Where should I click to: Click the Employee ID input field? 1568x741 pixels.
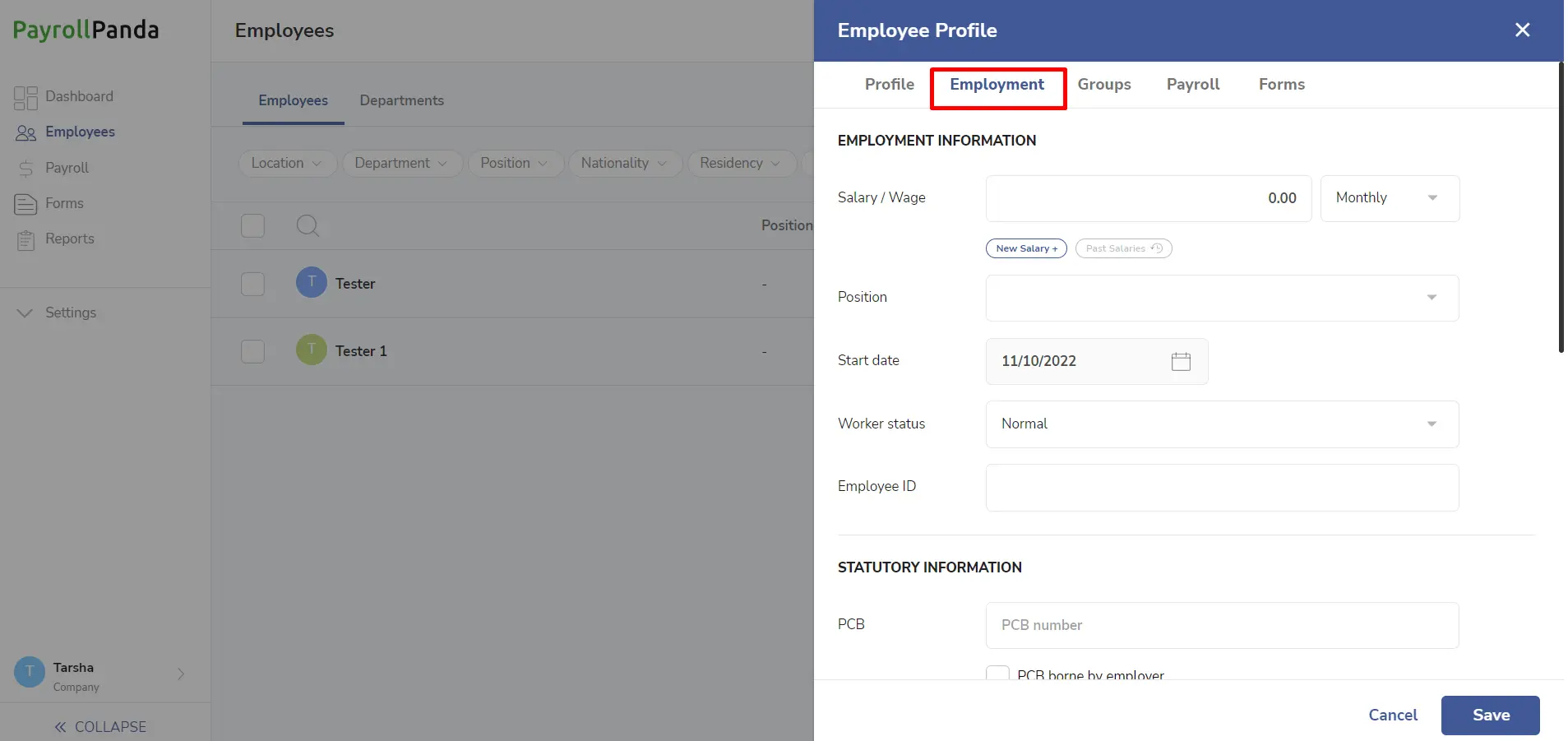click(1222, 488)
